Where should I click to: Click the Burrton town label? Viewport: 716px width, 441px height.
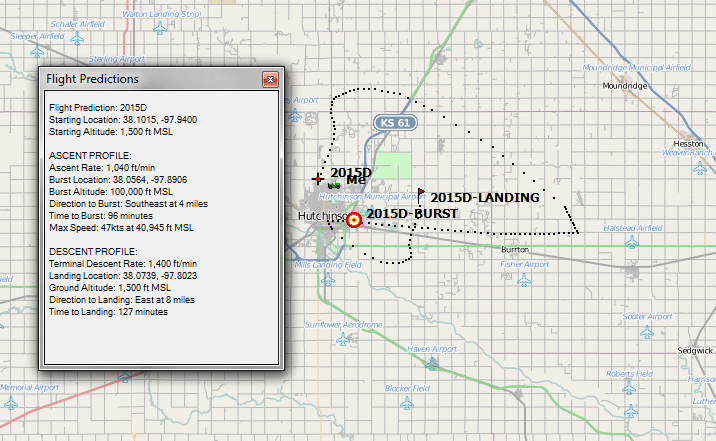[x=515, y=250]
